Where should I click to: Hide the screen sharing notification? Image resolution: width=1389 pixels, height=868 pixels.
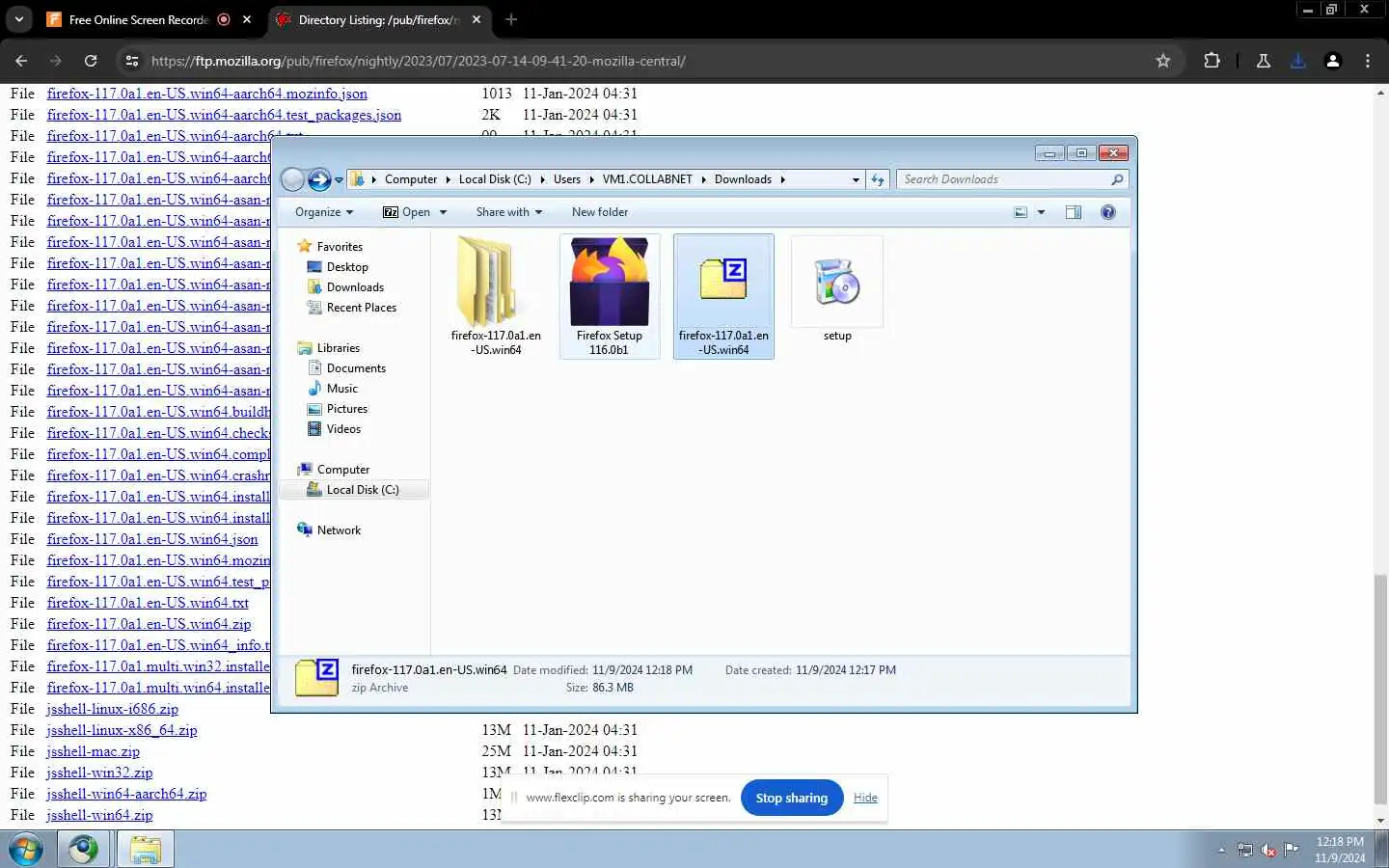pyautogui.click(x=865, y=798)
